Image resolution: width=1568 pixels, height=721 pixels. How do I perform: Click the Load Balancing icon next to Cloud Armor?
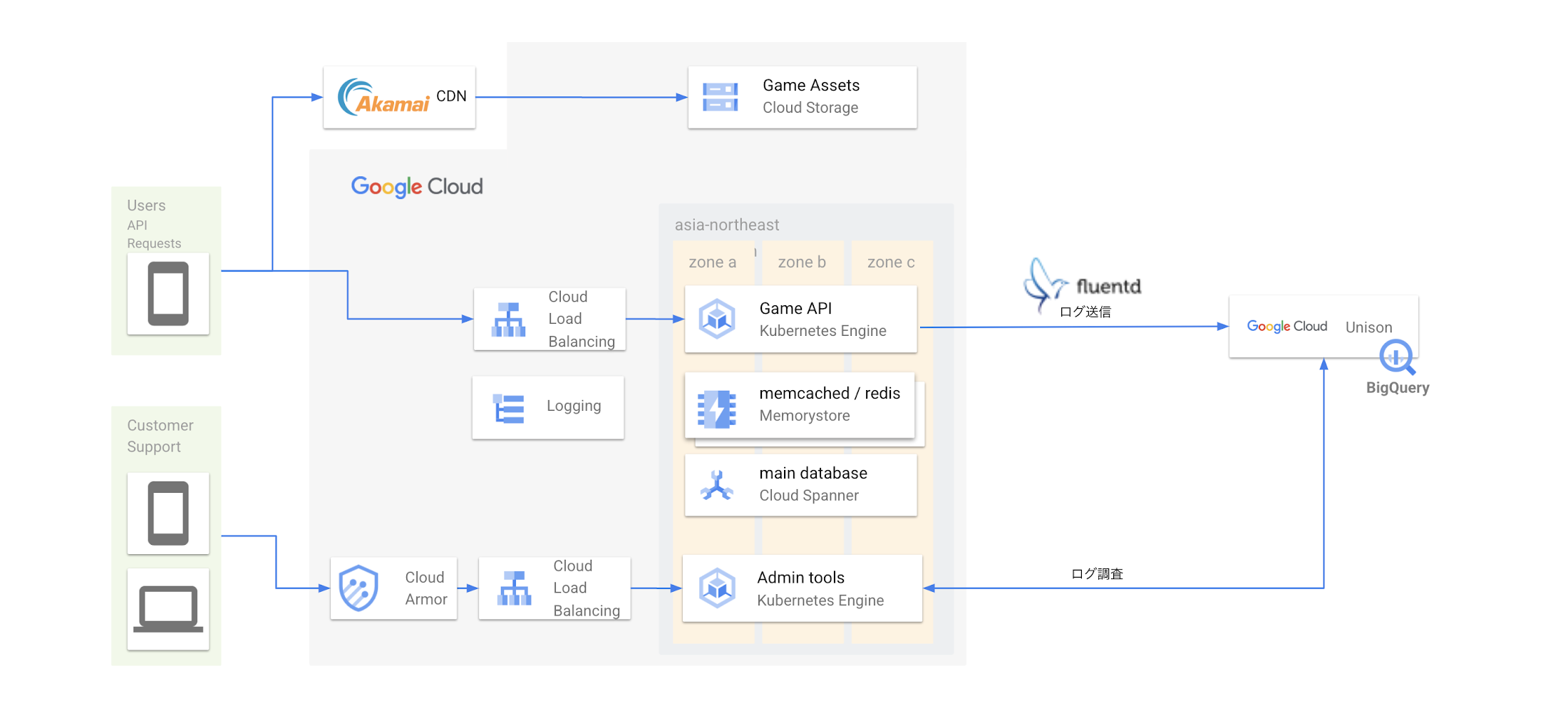tap(515, 588)
